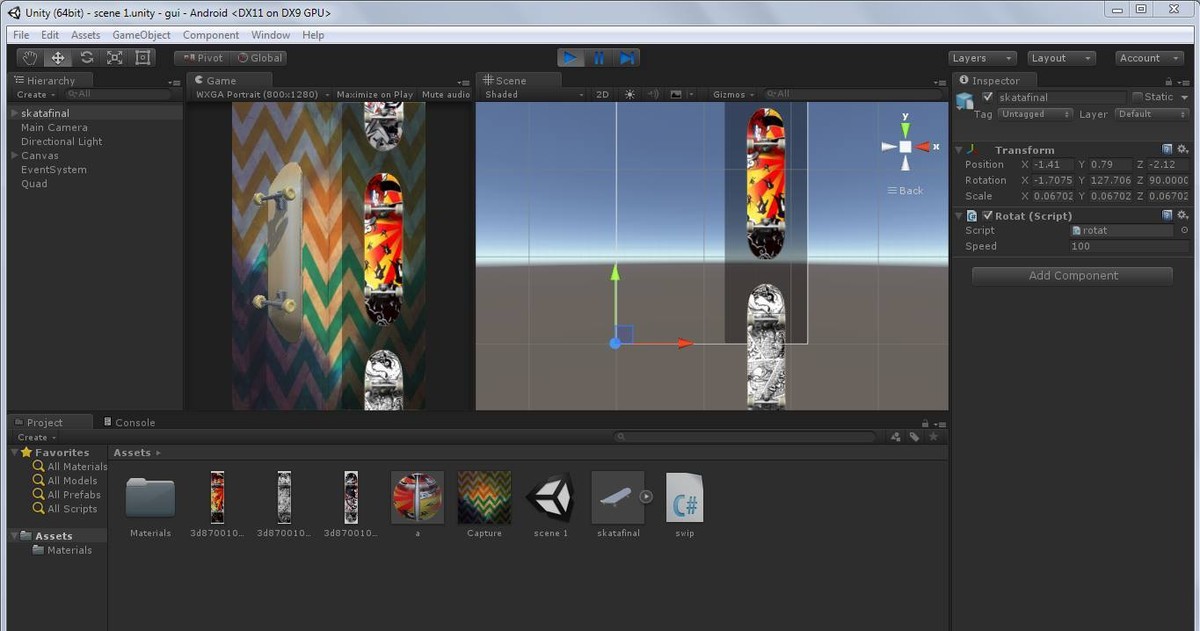
Task: Open the Transform component gear settings
Action: click(x=1182, y=149)
